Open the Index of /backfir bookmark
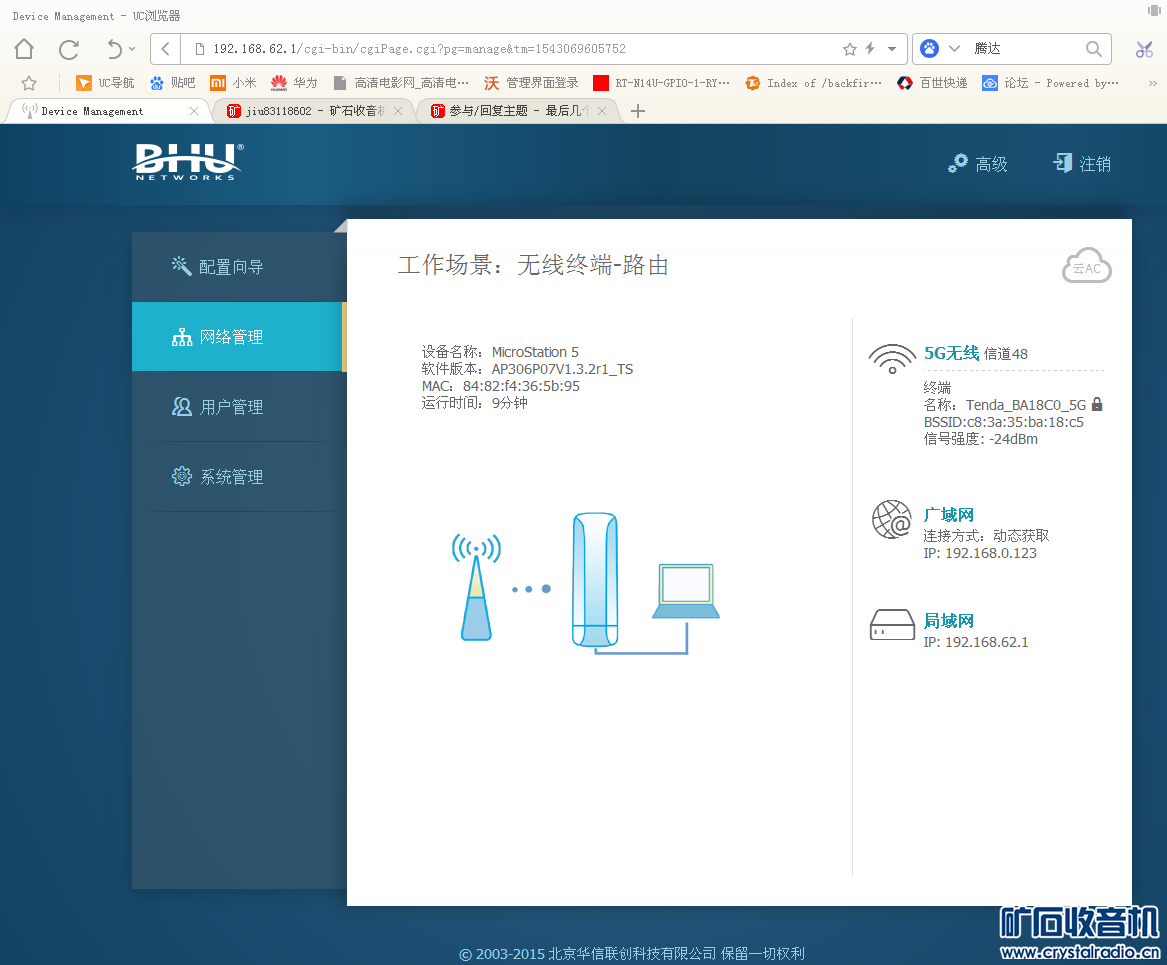 coord(813,83)
